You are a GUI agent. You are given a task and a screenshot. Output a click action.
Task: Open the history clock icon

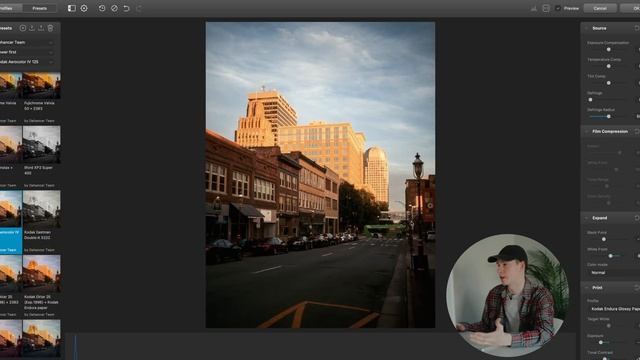pos(102,8)
